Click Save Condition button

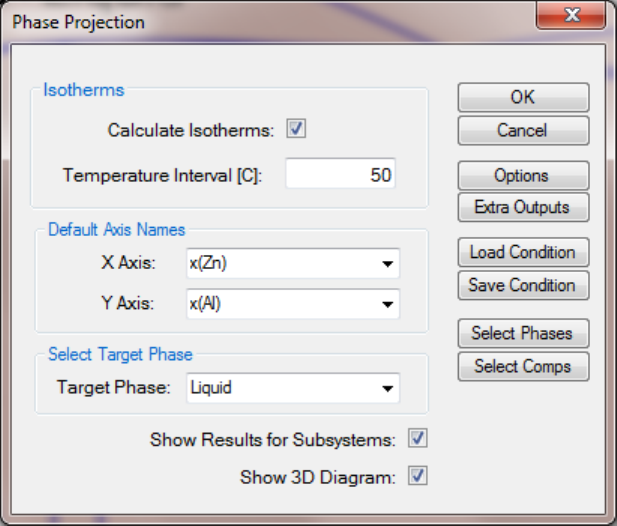click(x=523, y=285)
